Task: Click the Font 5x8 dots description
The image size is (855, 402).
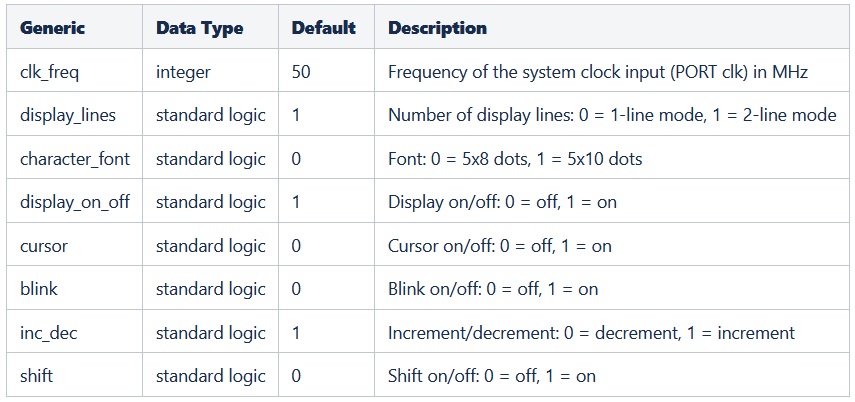Action: [515, 159]
